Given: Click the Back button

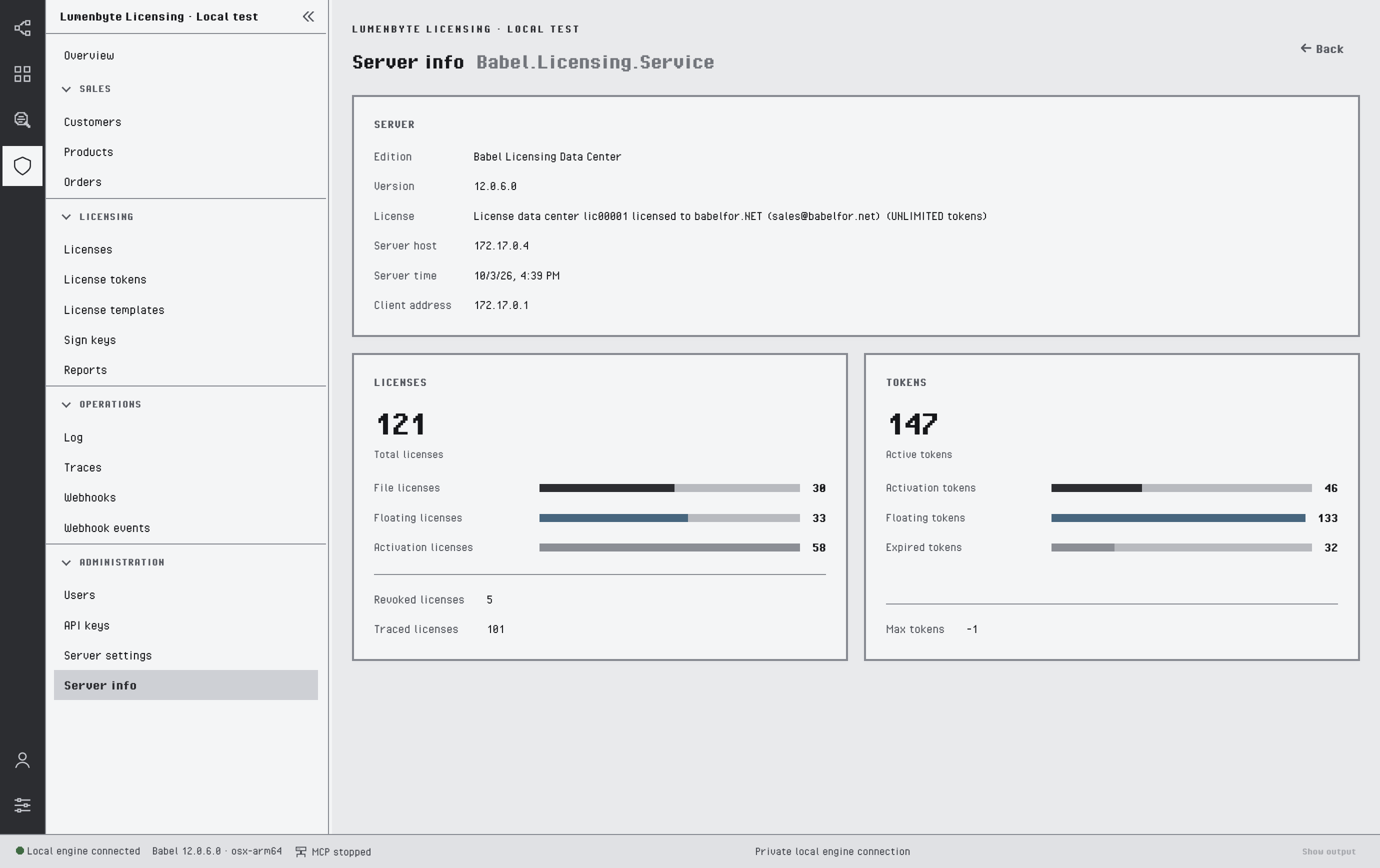Looking at the screenshot, I should [1321, 49].
